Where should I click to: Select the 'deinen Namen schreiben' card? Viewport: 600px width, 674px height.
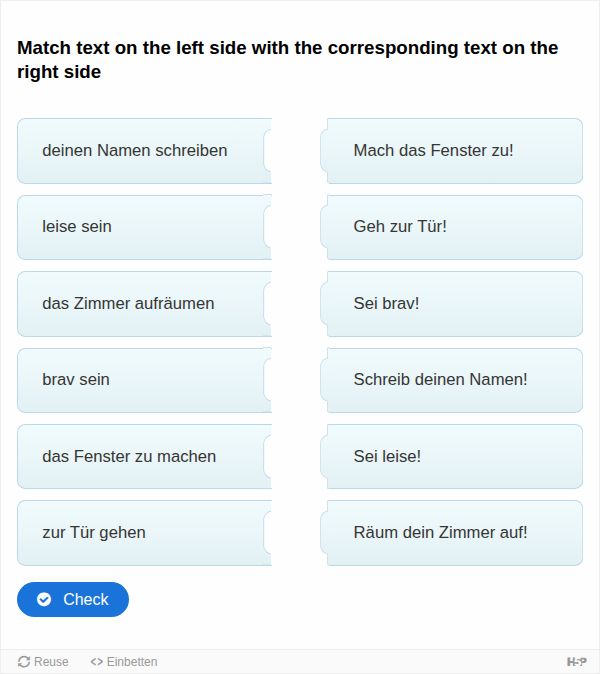(x=144, y=151)
